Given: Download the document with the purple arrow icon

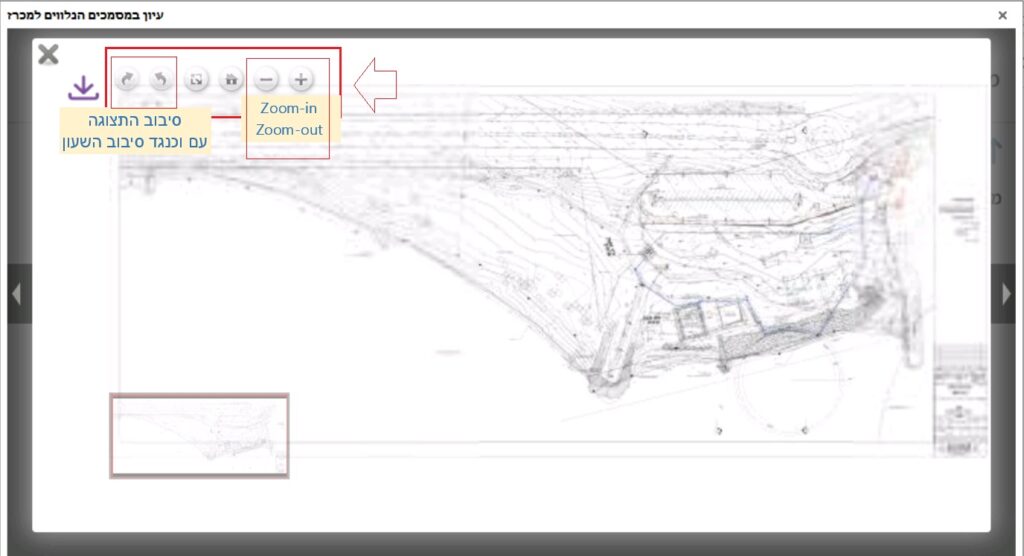Looking at the screenshot, I should tap(84, 89).
